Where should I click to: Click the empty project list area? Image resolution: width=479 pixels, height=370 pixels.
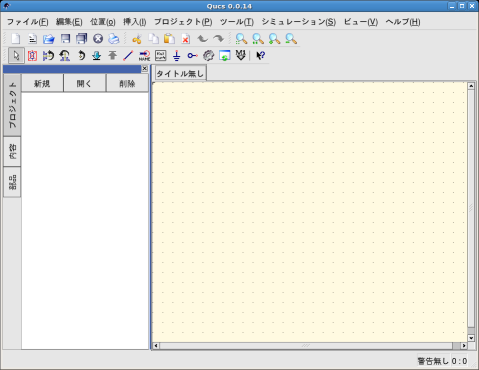click(x=85, y=221)
